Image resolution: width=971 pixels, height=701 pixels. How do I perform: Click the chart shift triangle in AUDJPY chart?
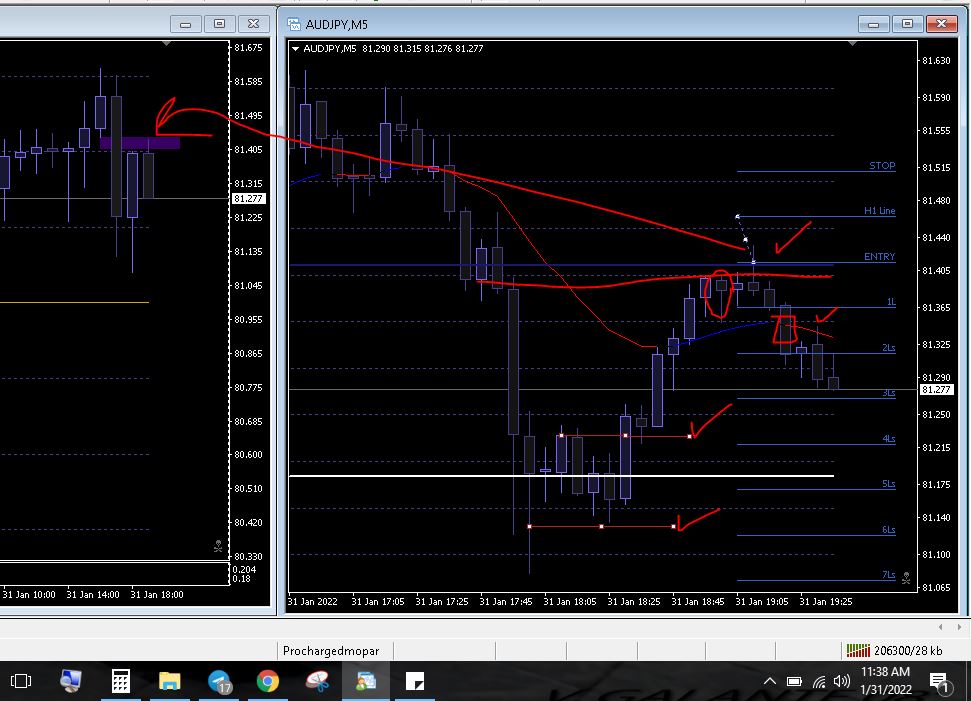pos(853,43)
